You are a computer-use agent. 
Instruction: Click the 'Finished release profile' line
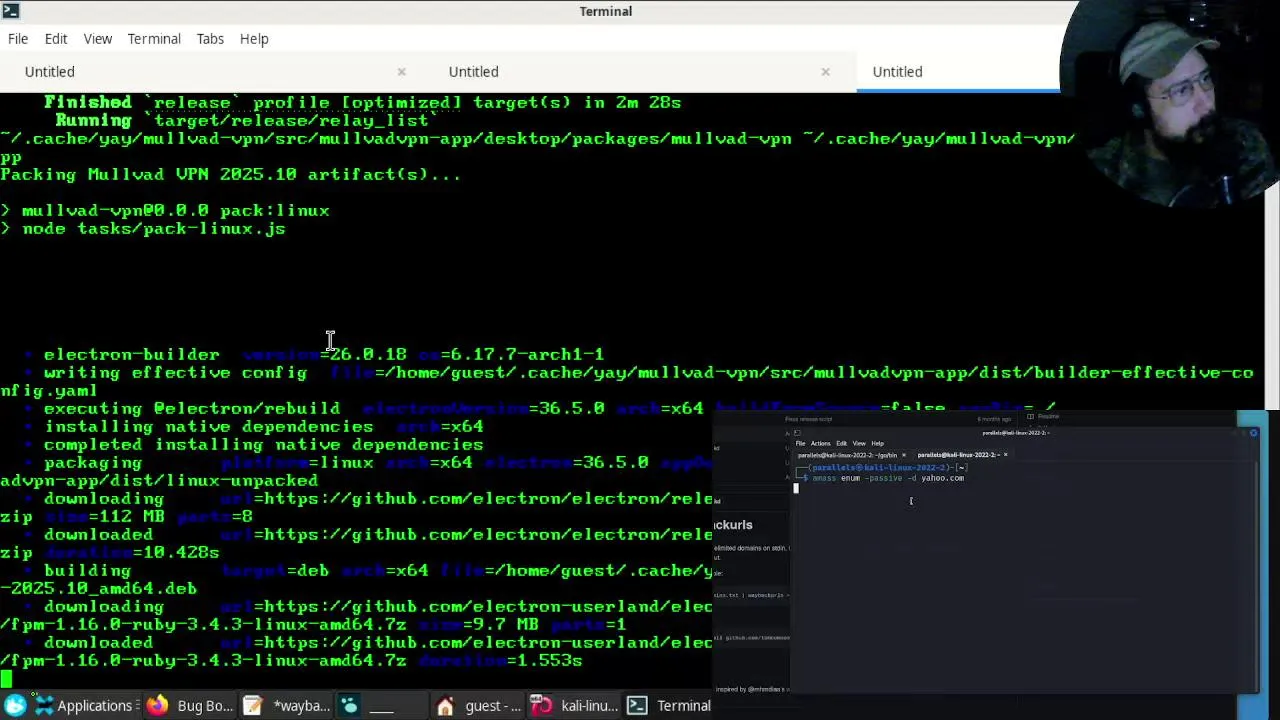[362, 102]
